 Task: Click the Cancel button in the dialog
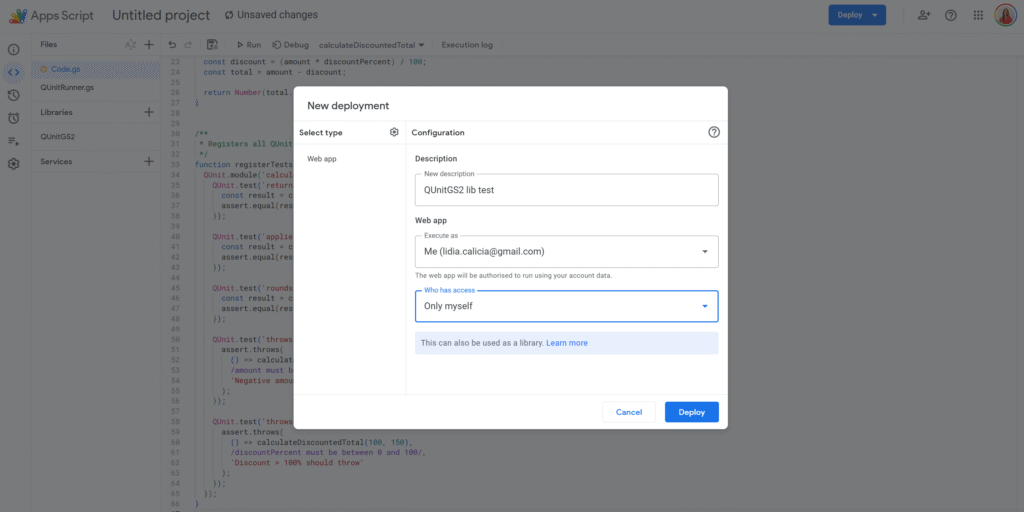click(629, 412)
